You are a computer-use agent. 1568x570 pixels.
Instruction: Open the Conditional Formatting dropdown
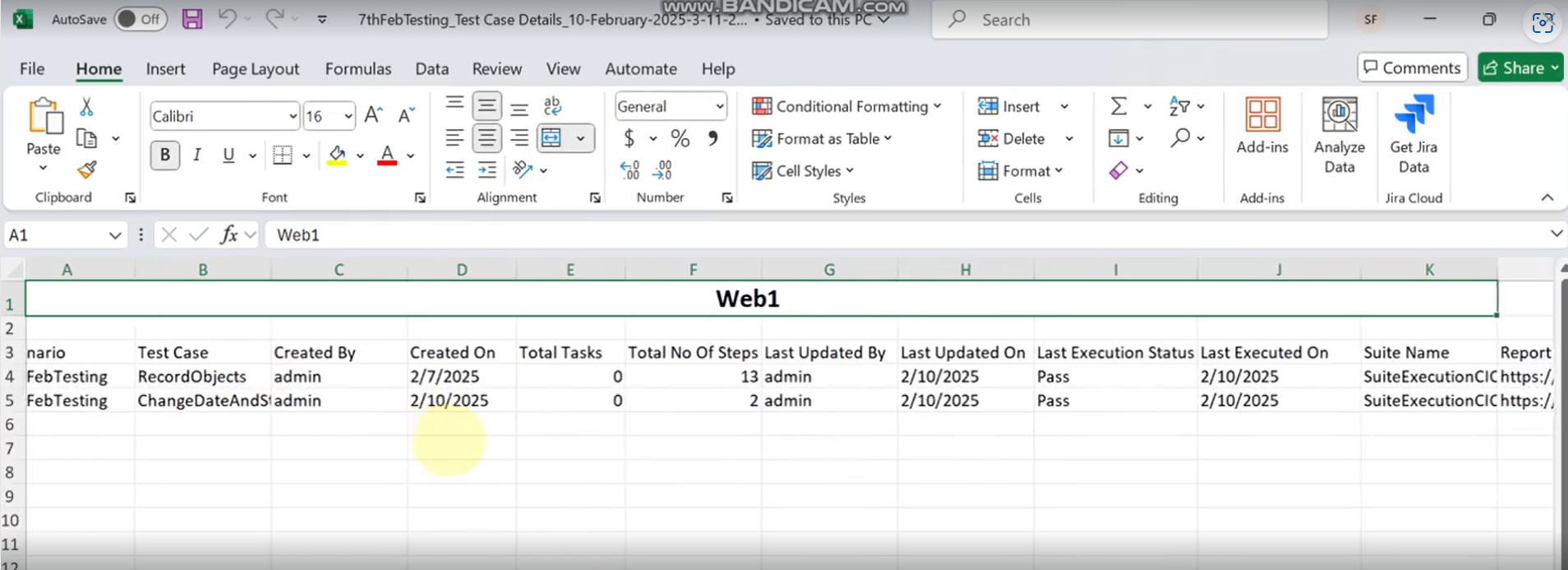(846, 106)
